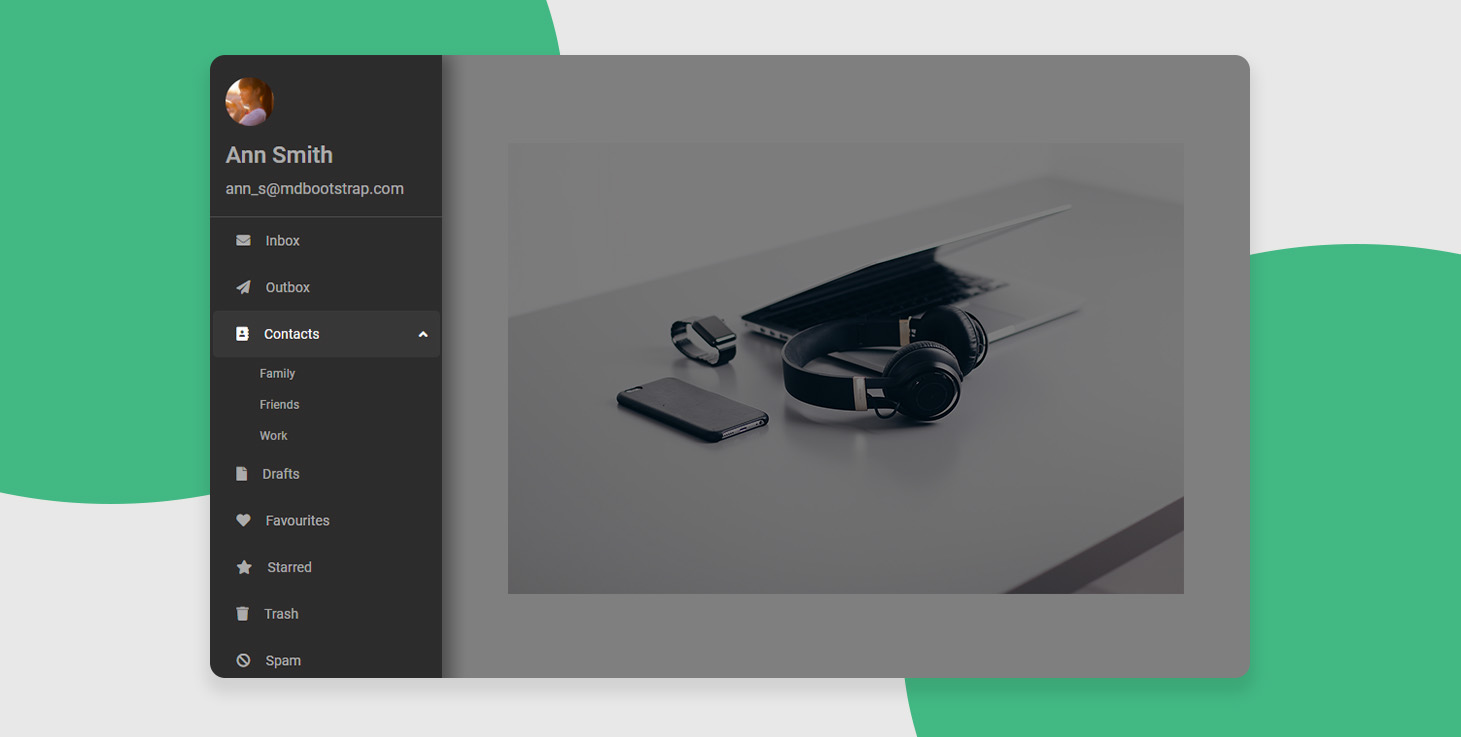Click the Favourites heart icon
Screen dimensions: 1461x737
(x=243, y=521)
